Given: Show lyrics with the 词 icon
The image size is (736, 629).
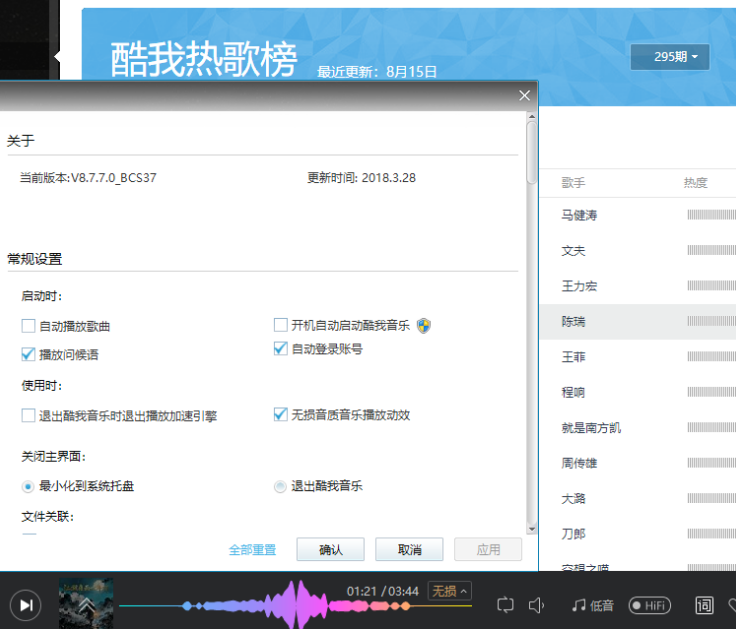Looking at the screenshot, I should 705,605.
